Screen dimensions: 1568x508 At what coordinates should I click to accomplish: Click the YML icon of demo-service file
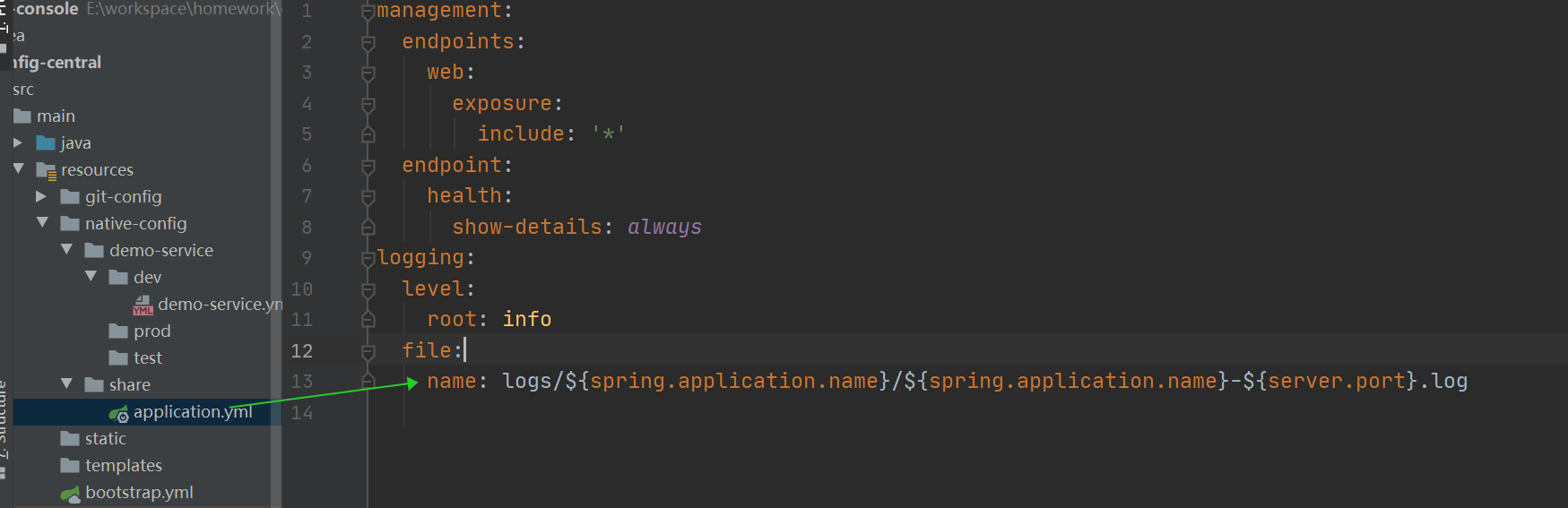click(143, 306)
